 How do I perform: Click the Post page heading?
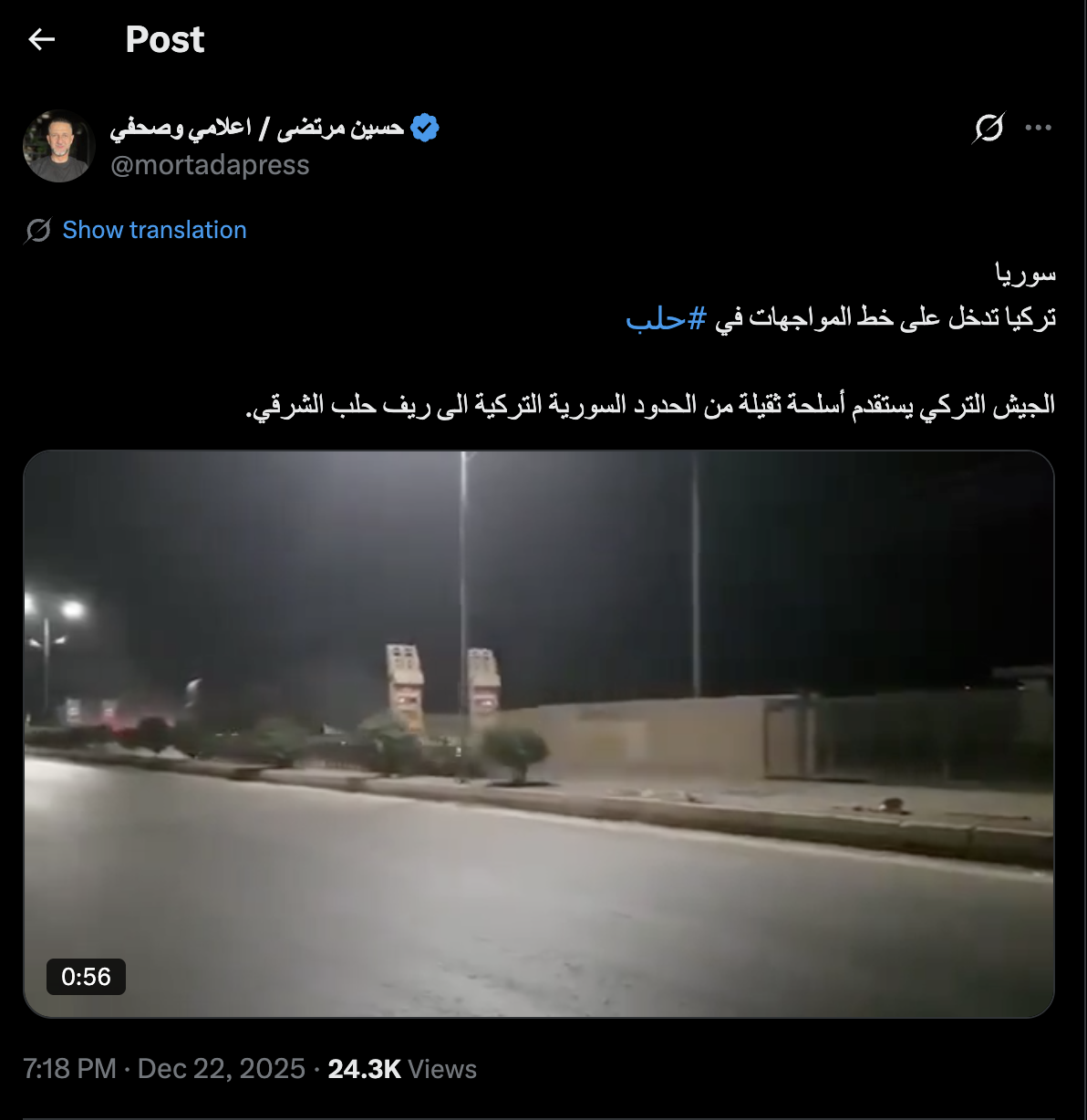pyautogui.click(x=165, y=39)
